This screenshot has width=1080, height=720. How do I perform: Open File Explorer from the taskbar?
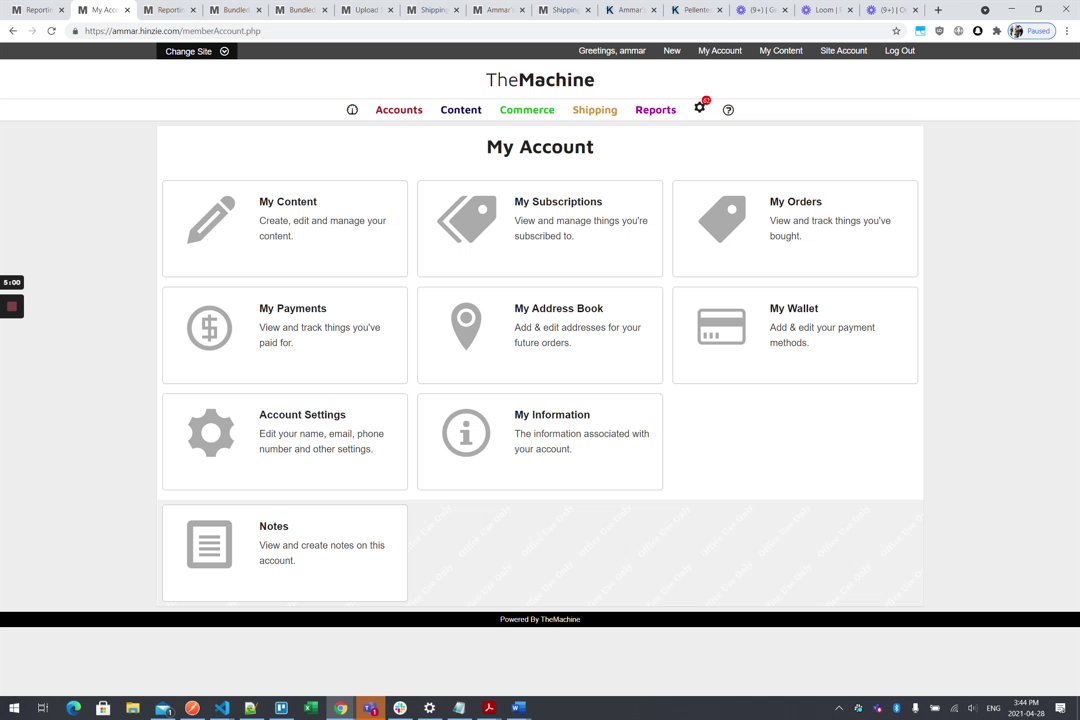pyautogui.click(x=133, y=708)
